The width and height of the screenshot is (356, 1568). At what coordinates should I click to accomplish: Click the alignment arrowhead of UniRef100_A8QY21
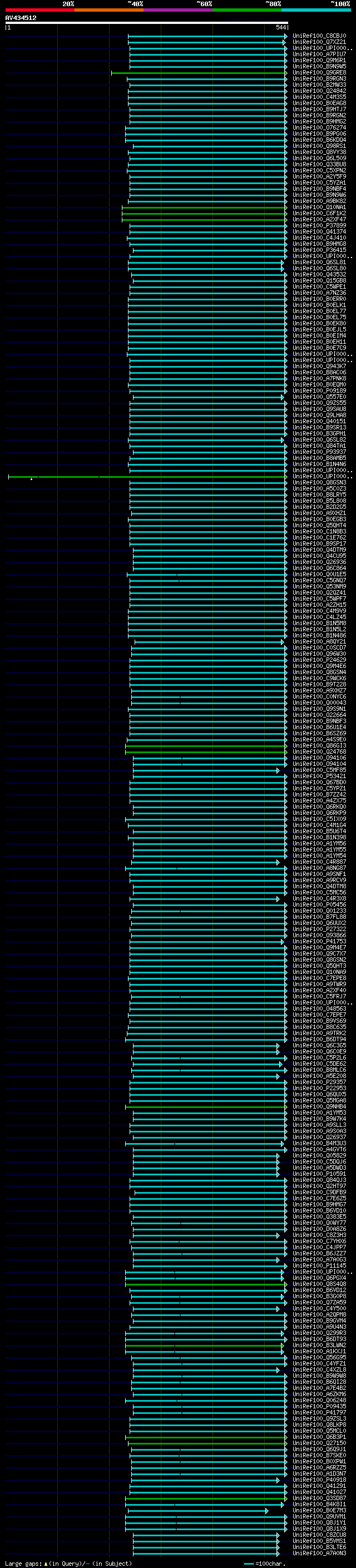coord(283,641)
